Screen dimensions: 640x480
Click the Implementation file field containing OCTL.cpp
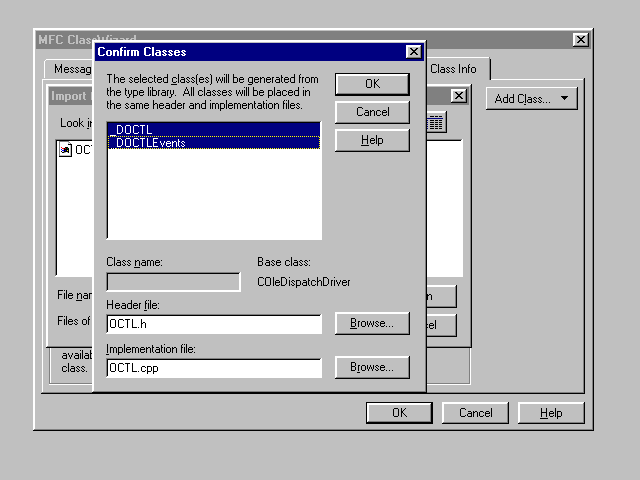click(x=214, y=367)
